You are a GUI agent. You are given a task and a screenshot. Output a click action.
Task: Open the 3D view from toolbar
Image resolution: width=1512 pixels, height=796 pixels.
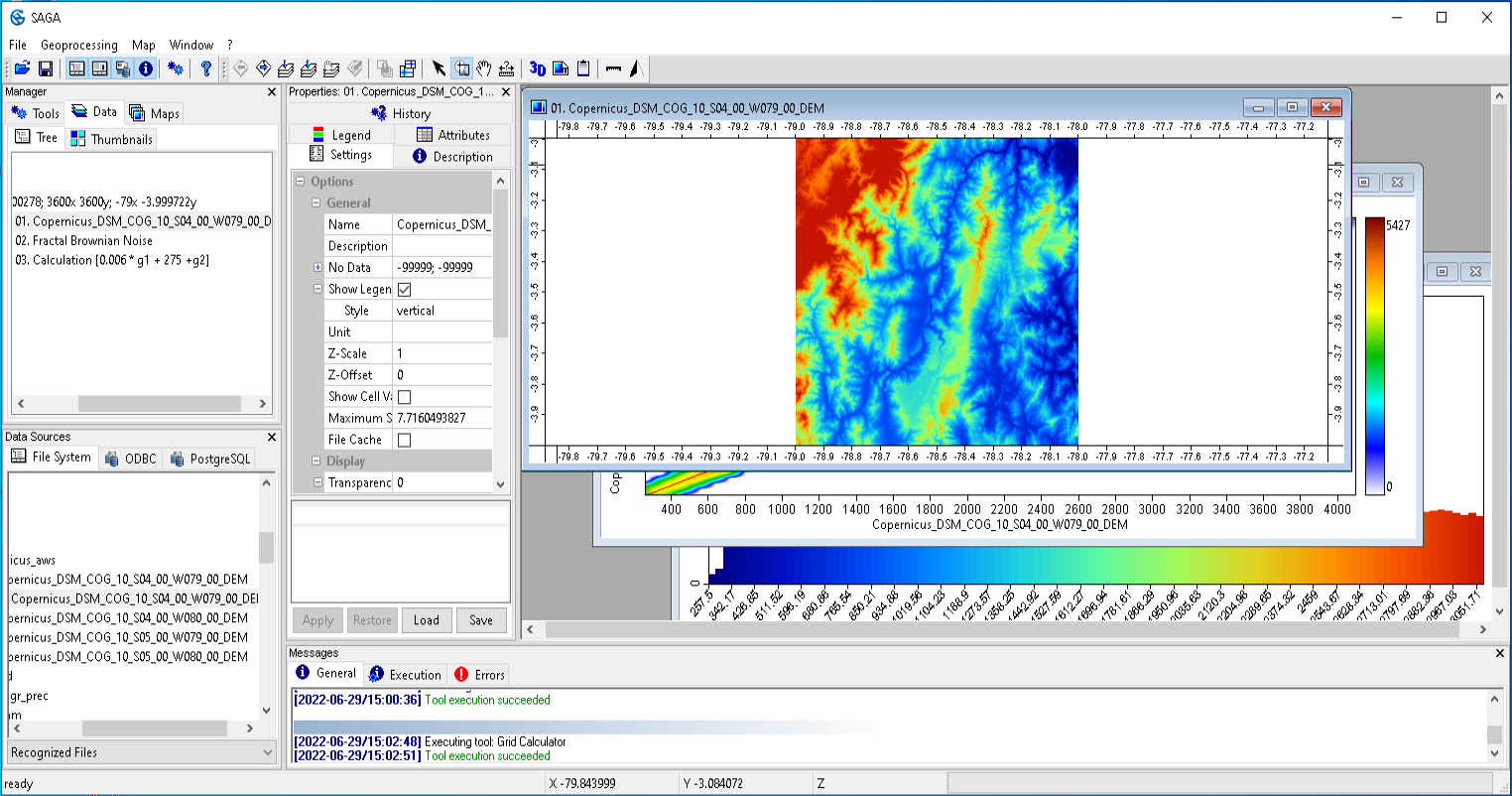[537, 68]
